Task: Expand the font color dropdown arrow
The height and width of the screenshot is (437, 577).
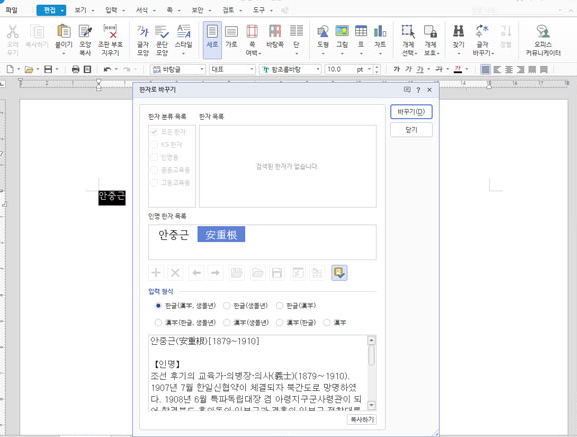Action: [467, 69]
